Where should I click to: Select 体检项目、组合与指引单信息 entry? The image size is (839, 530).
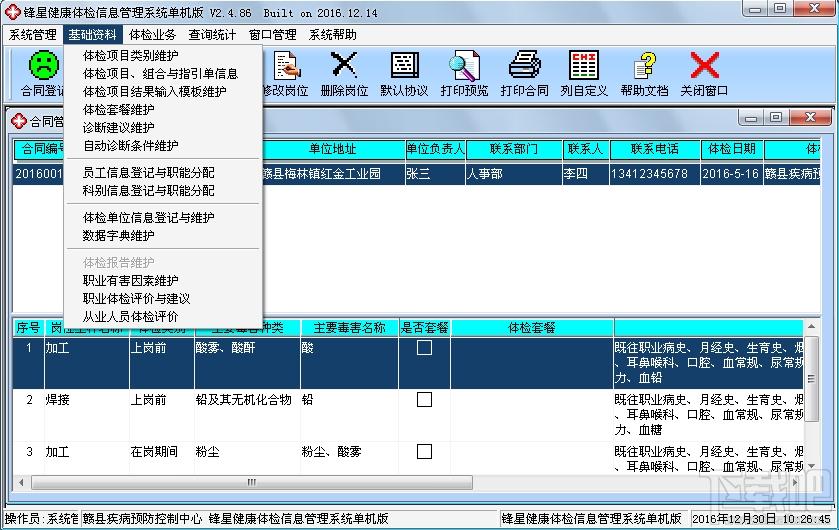tap(163, 73)
